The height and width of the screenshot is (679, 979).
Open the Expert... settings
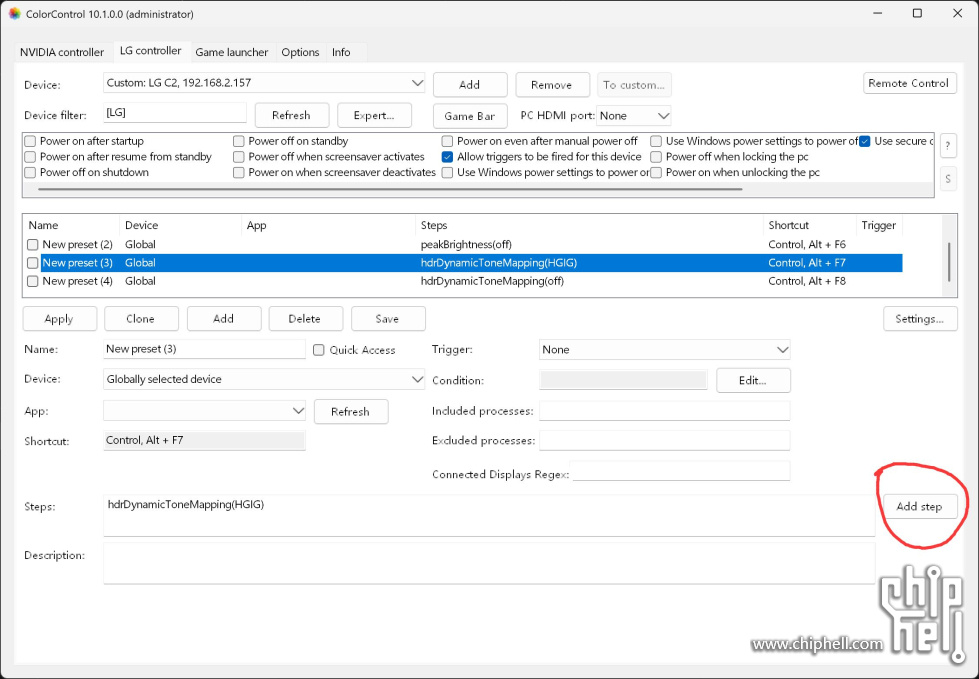tap(374, 115)
